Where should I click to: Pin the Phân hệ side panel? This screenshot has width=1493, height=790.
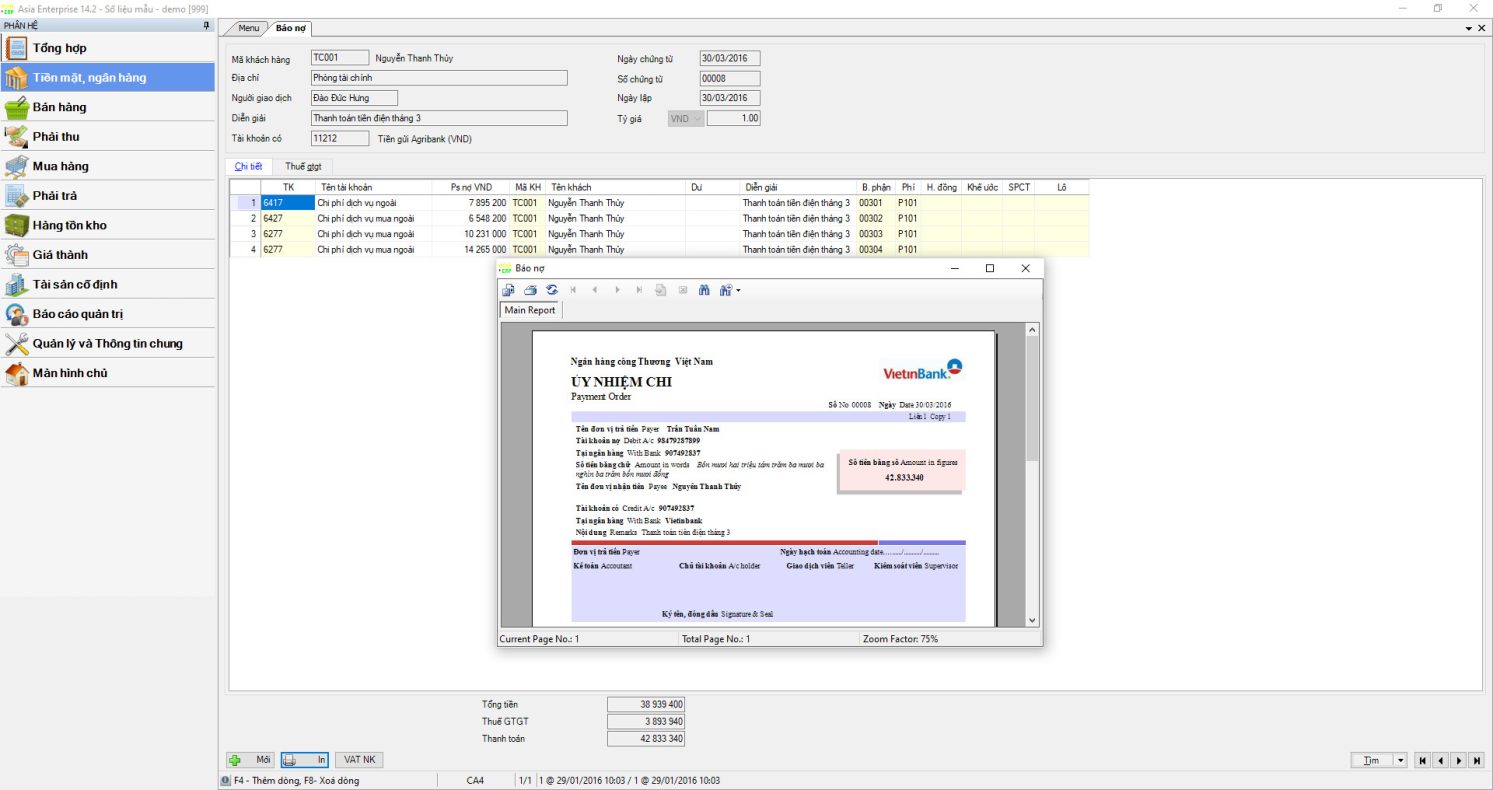click(x=206, y=25)
